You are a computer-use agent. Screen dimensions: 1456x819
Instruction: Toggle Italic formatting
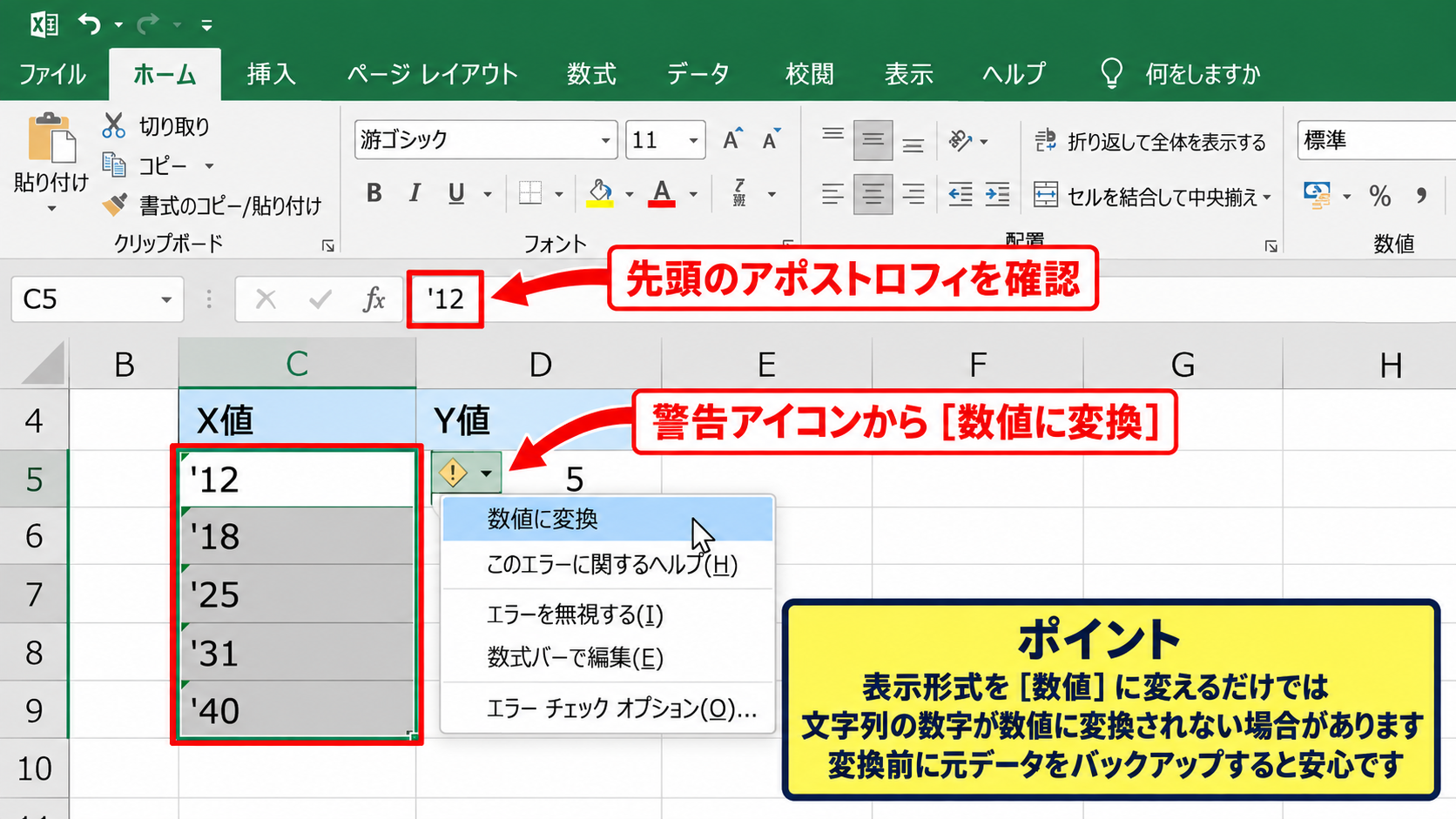pos(415,193)
